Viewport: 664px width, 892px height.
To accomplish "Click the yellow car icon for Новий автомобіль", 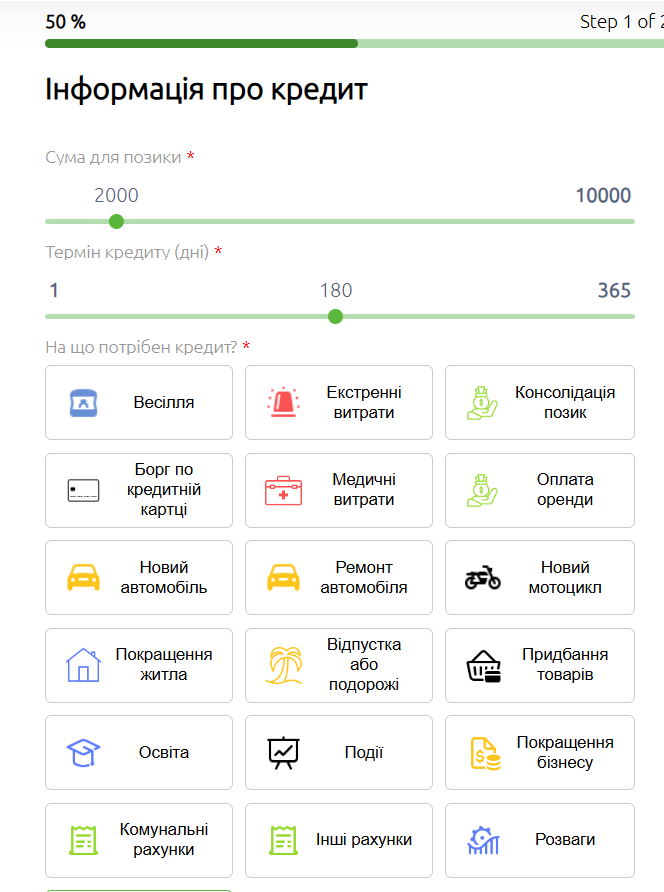I will coord(84,577).
